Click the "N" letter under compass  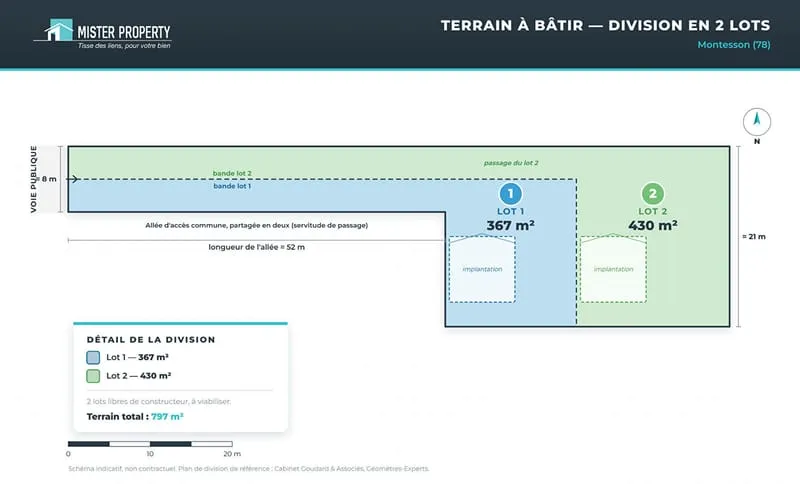pos(757,141)
